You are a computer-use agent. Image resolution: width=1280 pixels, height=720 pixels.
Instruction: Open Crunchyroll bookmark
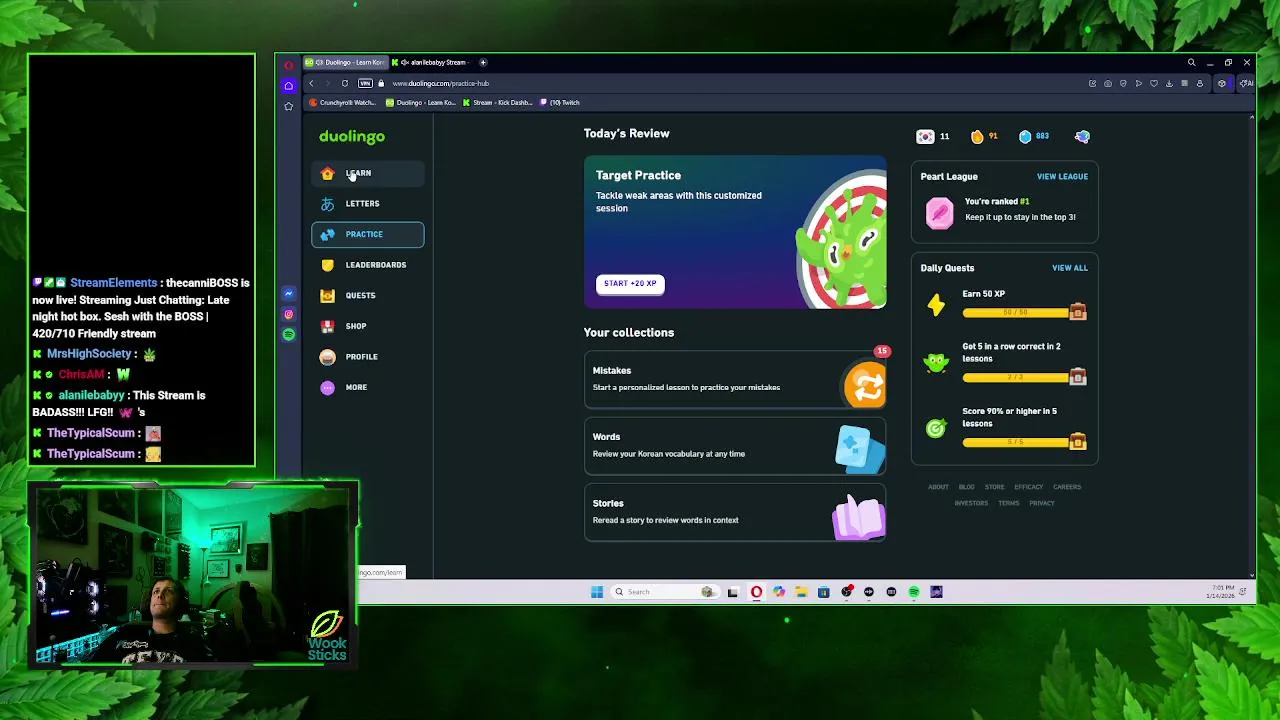(343, 102)
